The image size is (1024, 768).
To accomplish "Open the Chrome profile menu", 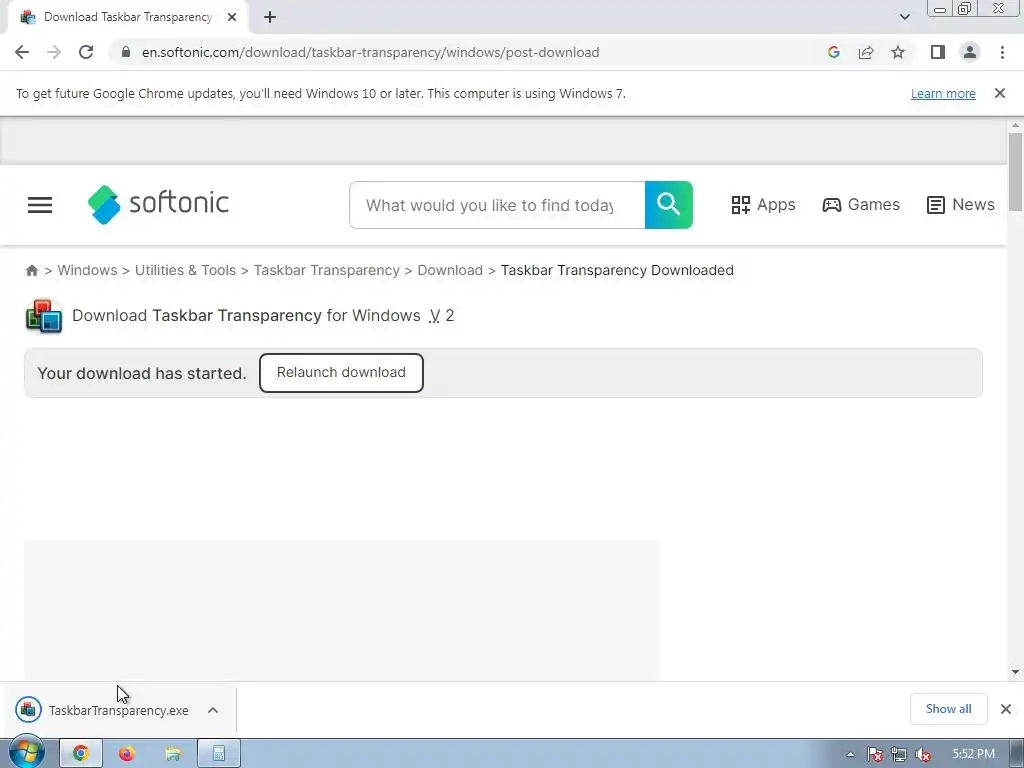I will 970,52.
